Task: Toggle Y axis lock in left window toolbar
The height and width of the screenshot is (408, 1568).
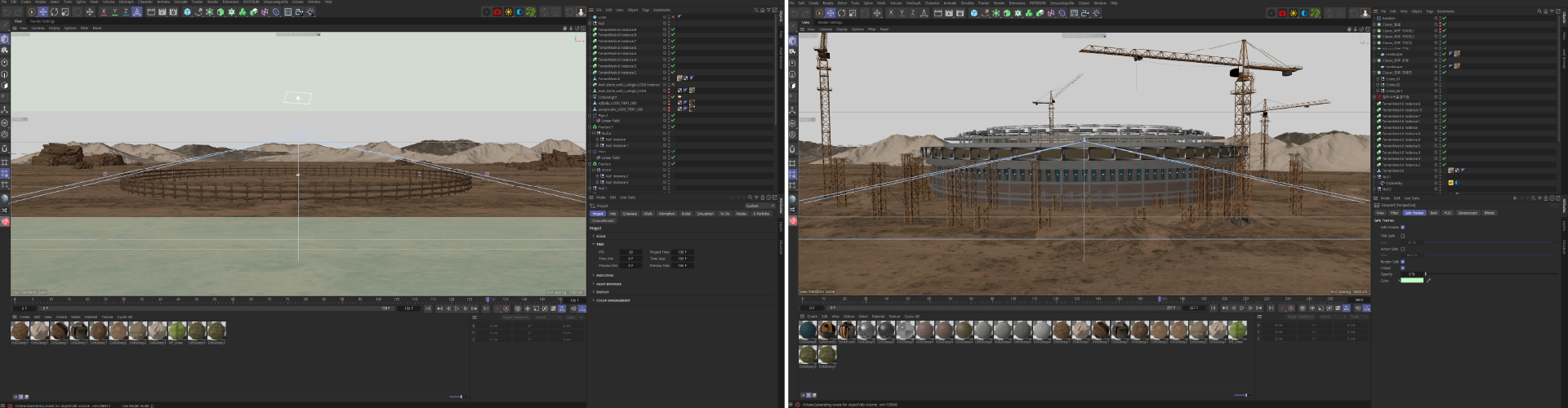Action: pos(115,11)
